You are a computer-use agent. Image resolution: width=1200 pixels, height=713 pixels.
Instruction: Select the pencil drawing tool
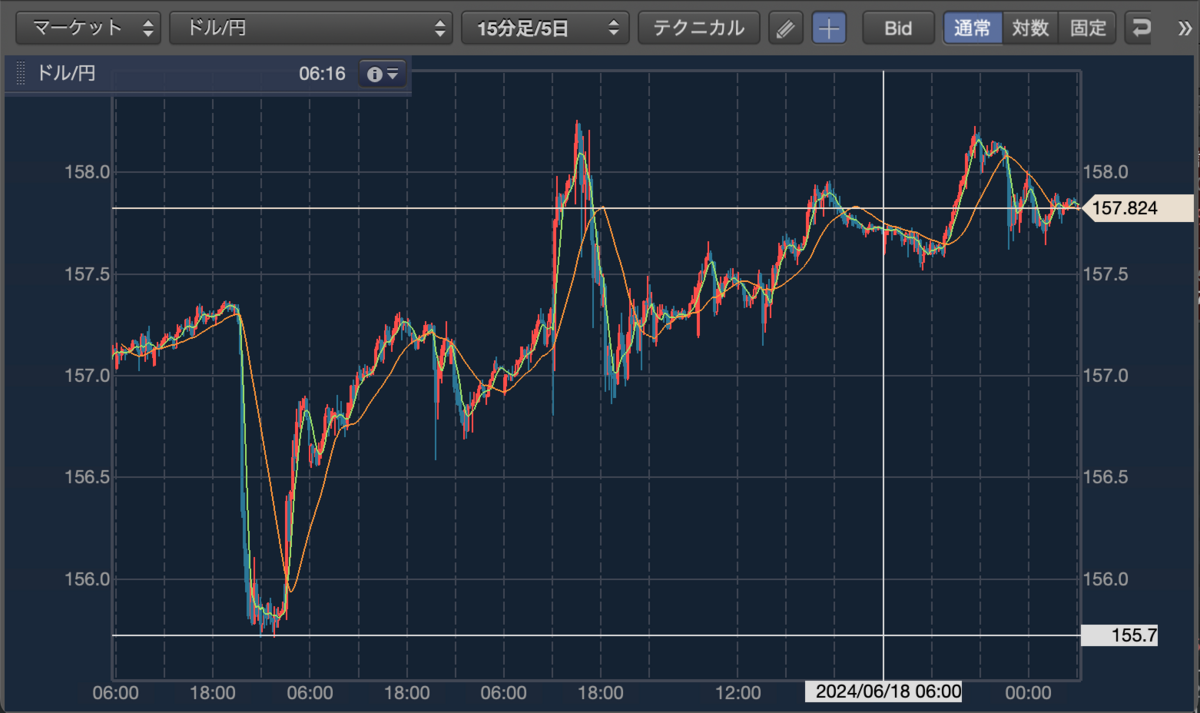[x=786, y=28]
